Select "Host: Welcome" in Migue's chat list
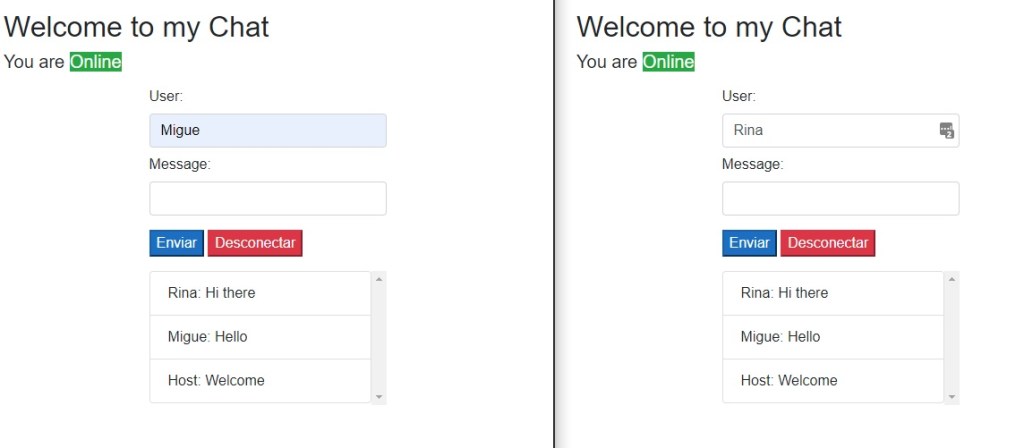Image resolution: width=1024 pixels, height=448 pixels. tap(260, 381)
